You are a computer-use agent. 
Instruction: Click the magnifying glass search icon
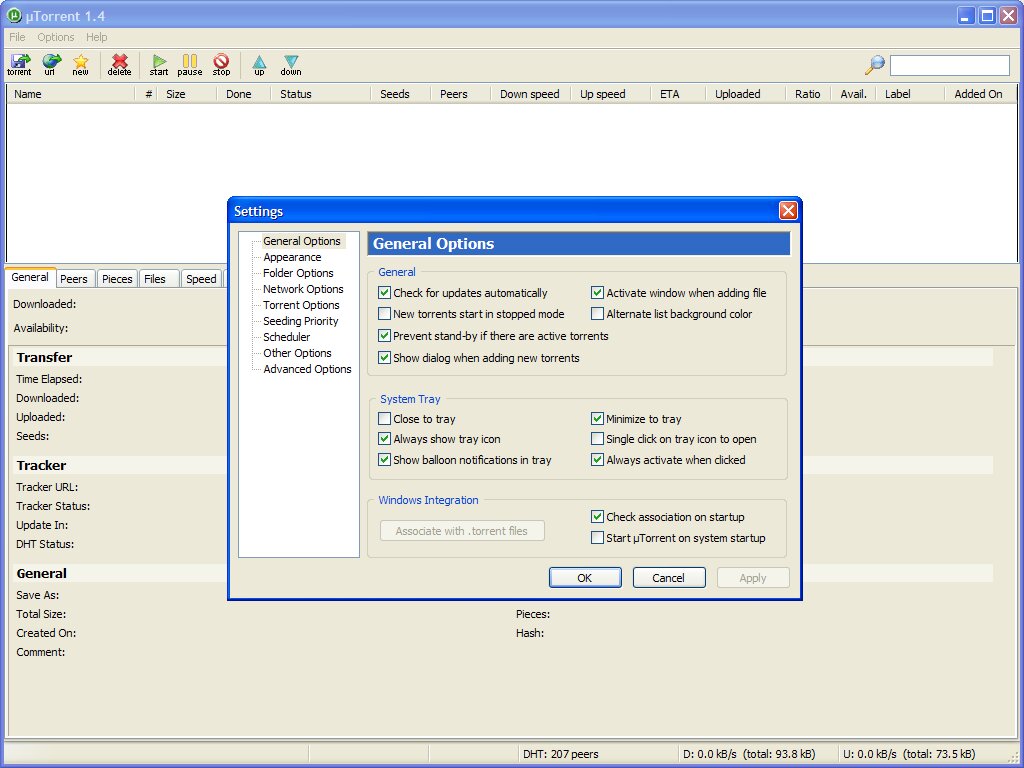874,65
